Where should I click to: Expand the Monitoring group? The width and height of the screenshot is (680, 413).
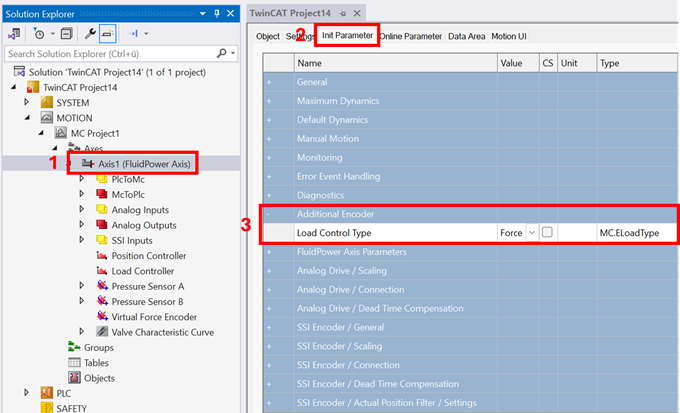point(269,157)
